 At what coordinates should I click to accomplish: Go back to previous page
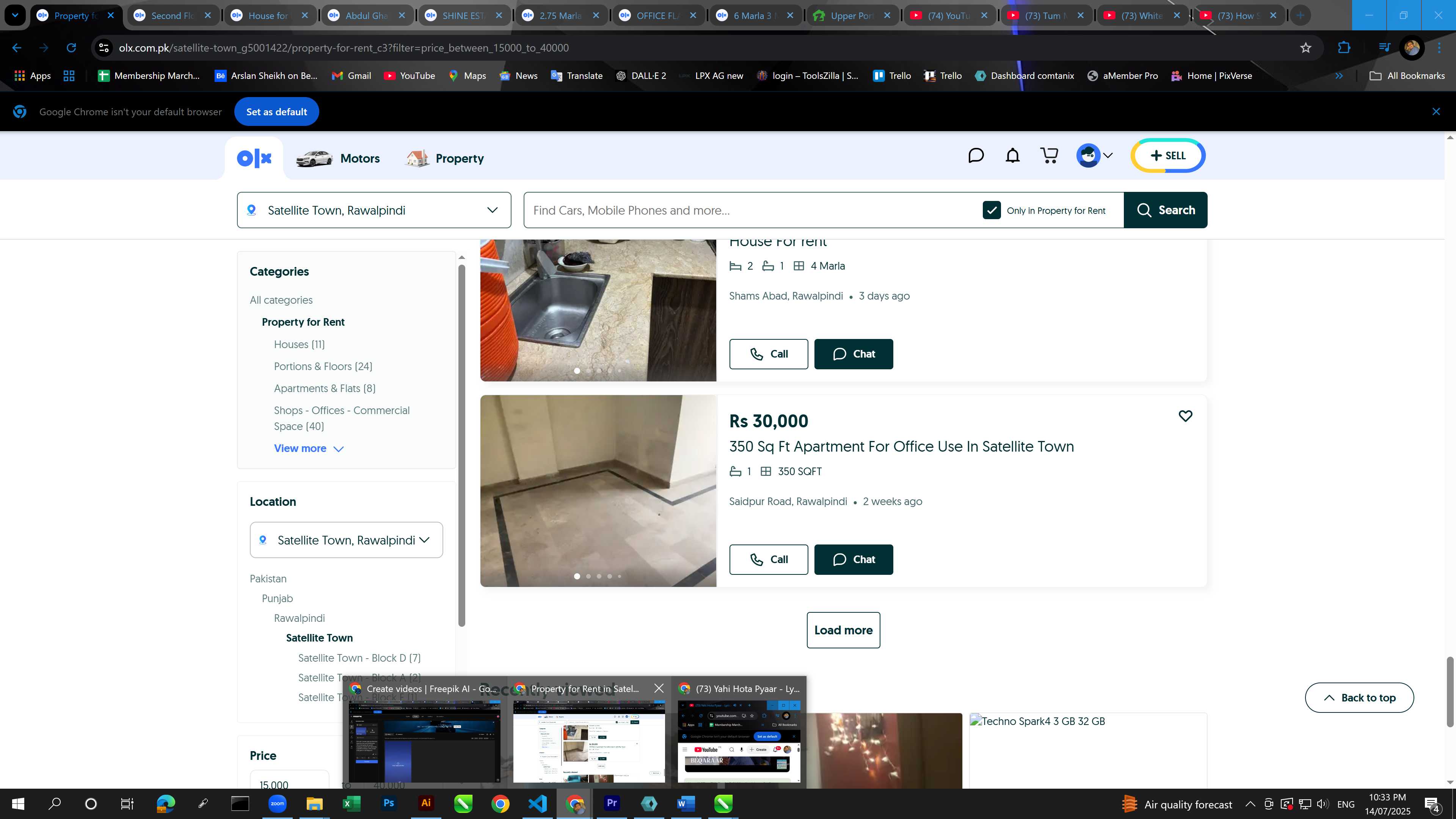click(x=17, y=48)
